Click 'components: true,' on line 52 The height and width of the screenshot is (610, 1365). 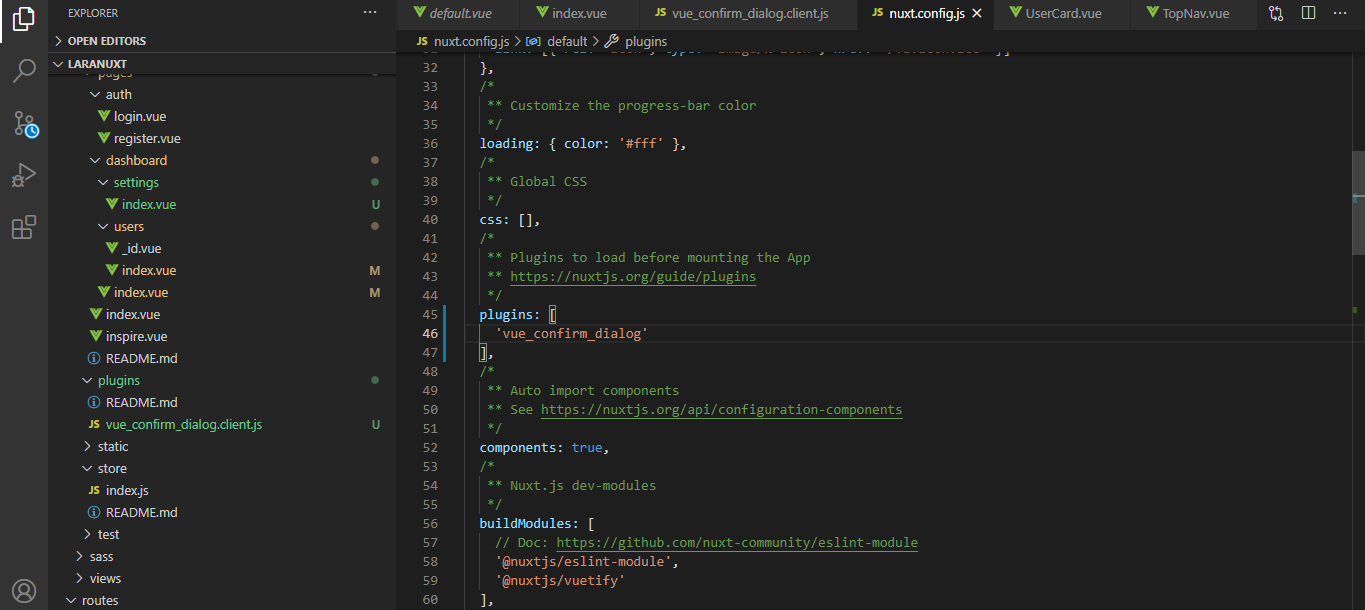[x=544, y=447]
